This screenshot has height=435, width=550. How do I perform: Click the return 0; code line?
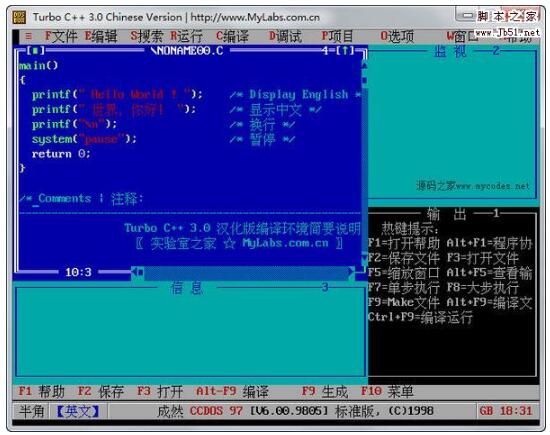coord(61,154)
